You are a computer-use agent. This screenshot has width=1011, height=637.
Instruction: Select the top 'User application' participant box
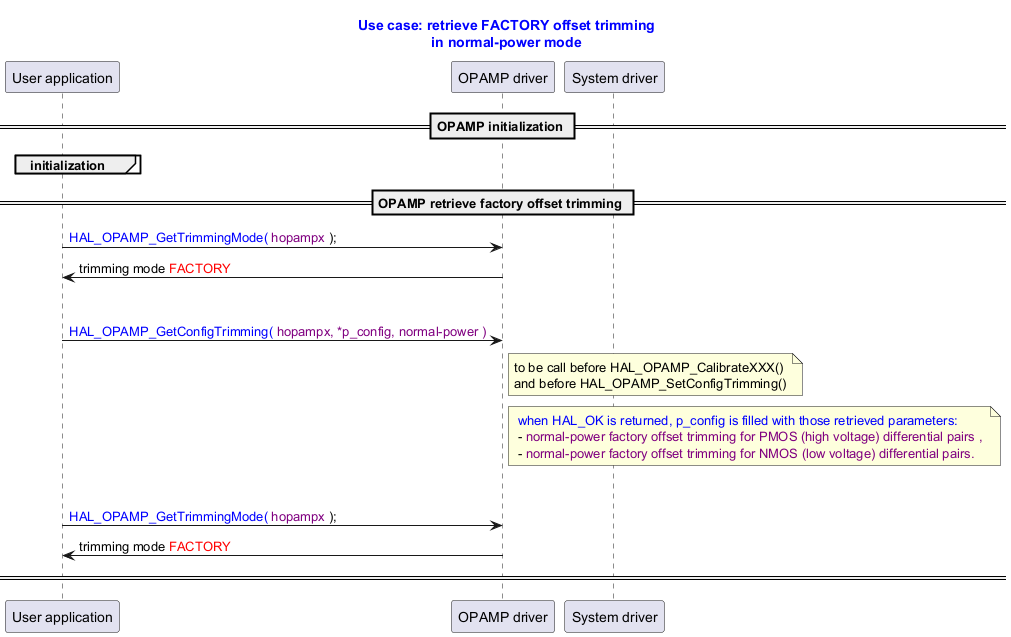click(x=62, y=77)
